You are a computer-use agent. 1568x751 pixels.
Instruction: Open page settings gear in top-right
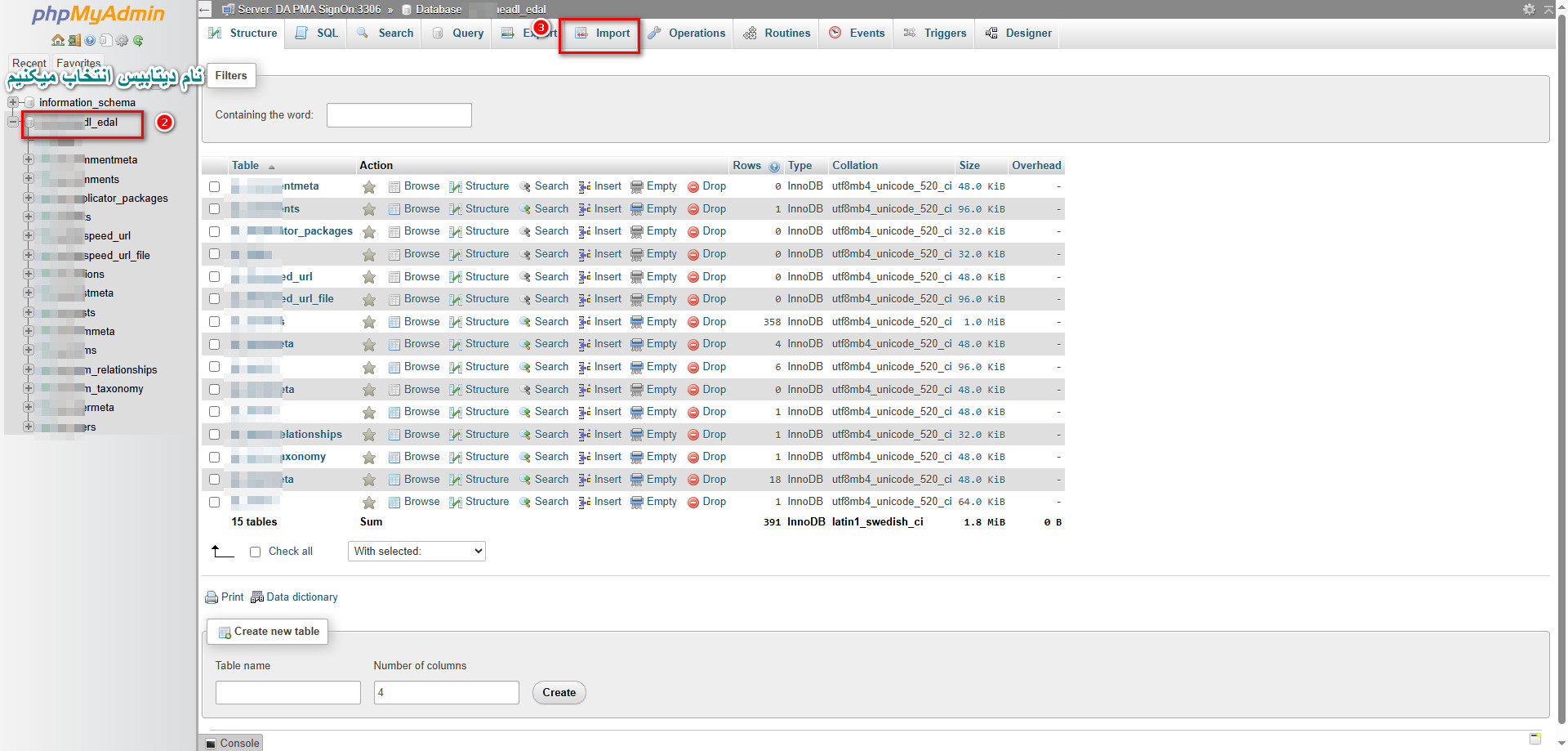tap(1529, 9)
